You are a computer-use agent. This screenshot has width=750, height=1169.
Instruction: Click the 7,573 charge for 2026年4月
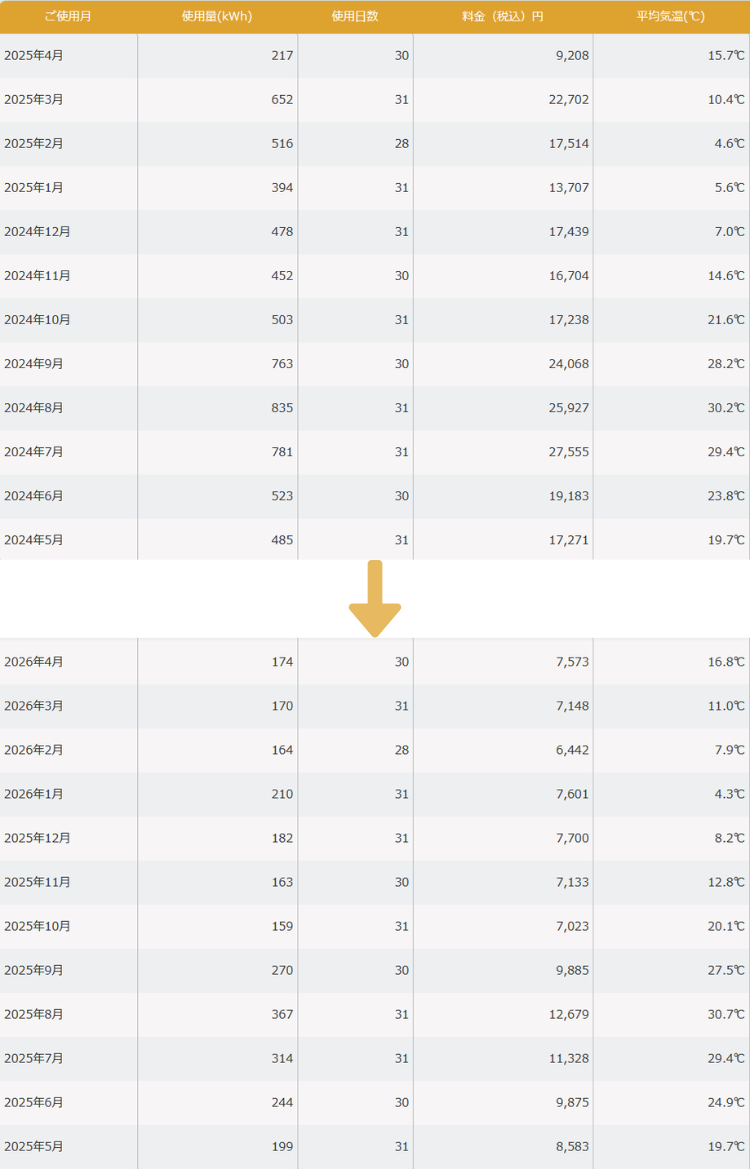click(573, 661)
